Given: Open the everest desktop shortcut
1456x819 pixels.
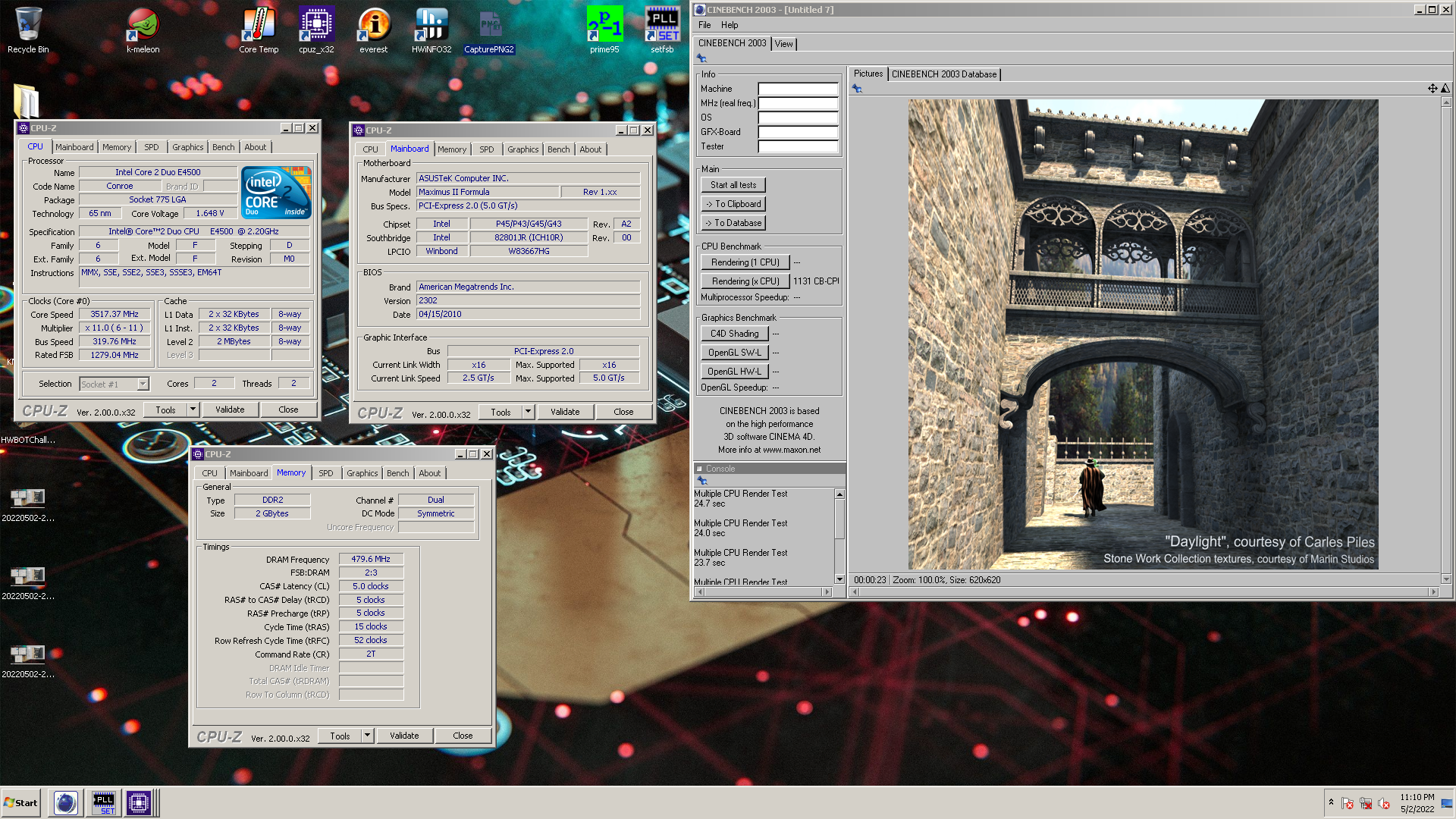Looking at the screenshot, I should point(374,30).
